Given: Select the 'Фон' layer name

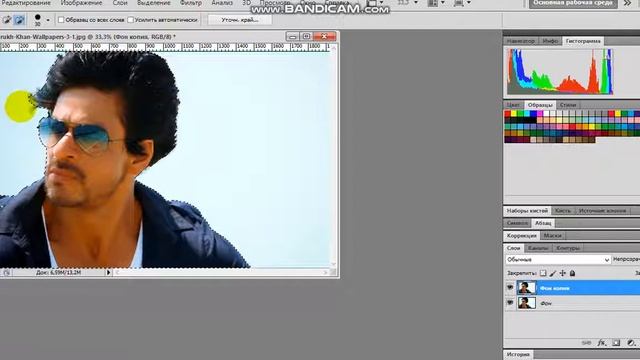Looking at the screenshot, I should (546, 303).
